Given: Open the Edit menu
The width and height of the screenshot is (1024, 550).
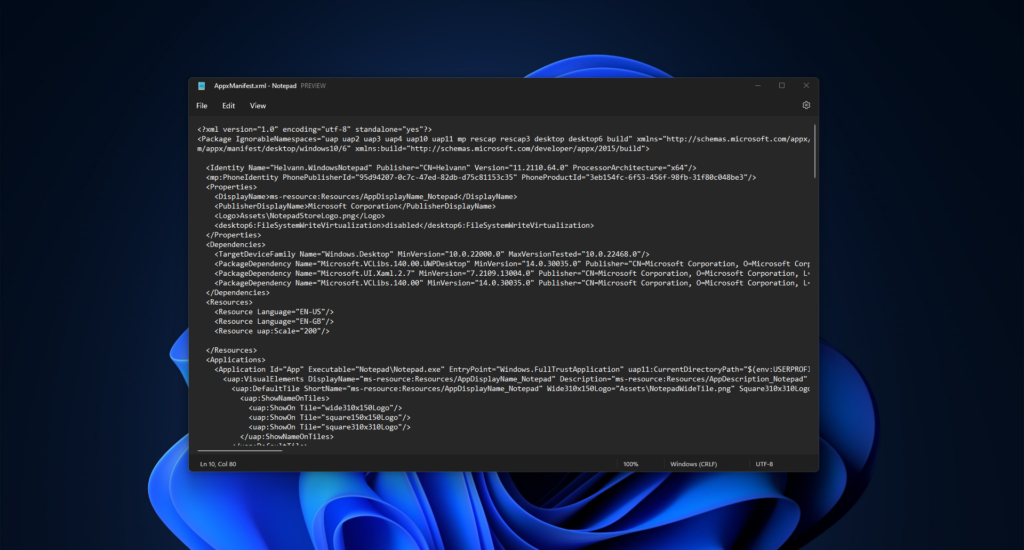Looking at the screenshot, I should click(229, 105).
